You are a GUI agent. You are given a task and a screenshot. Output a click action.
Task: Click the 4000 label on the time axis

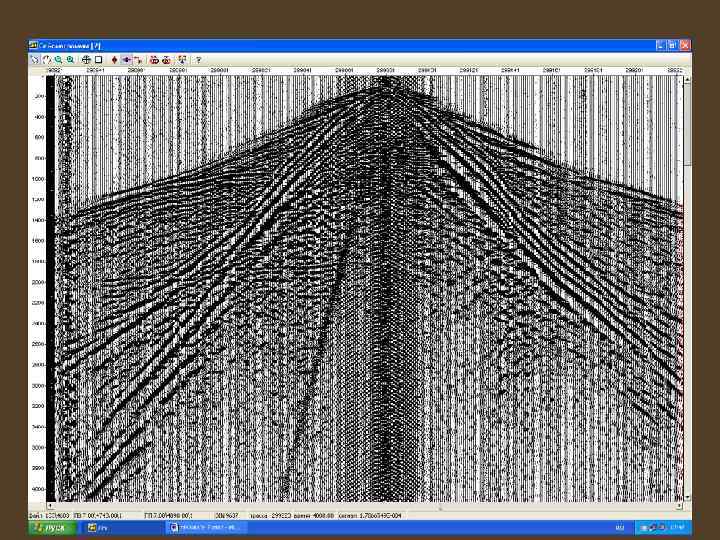click(39, 489)
